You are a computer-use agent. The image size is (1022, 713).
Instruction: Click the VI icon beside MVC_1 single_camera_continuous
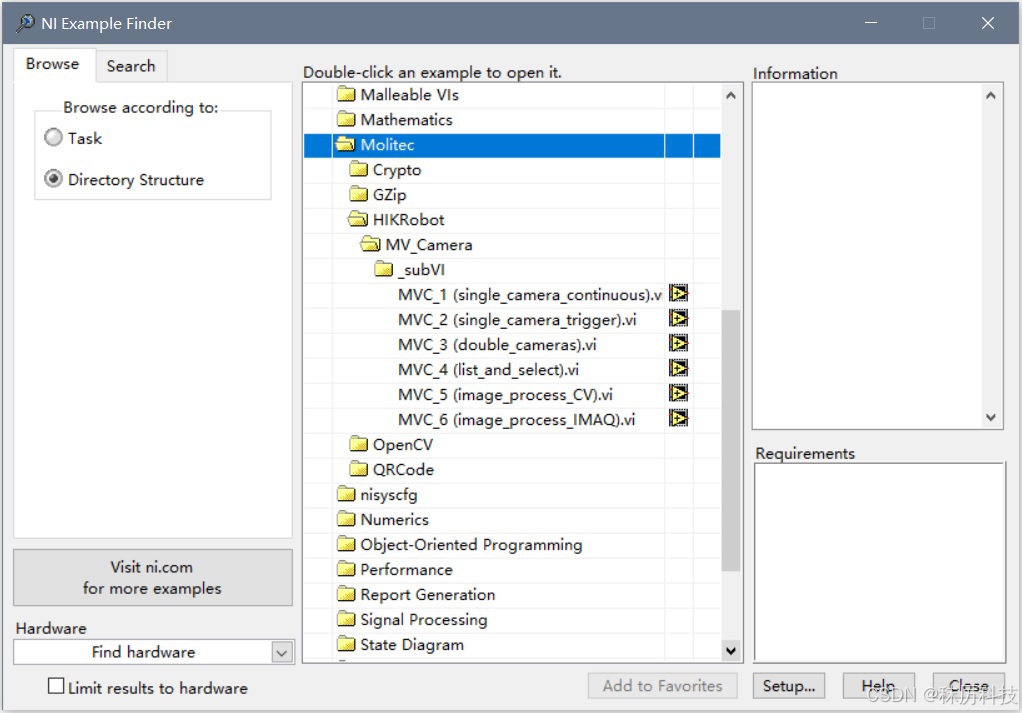tap(679, 293)
